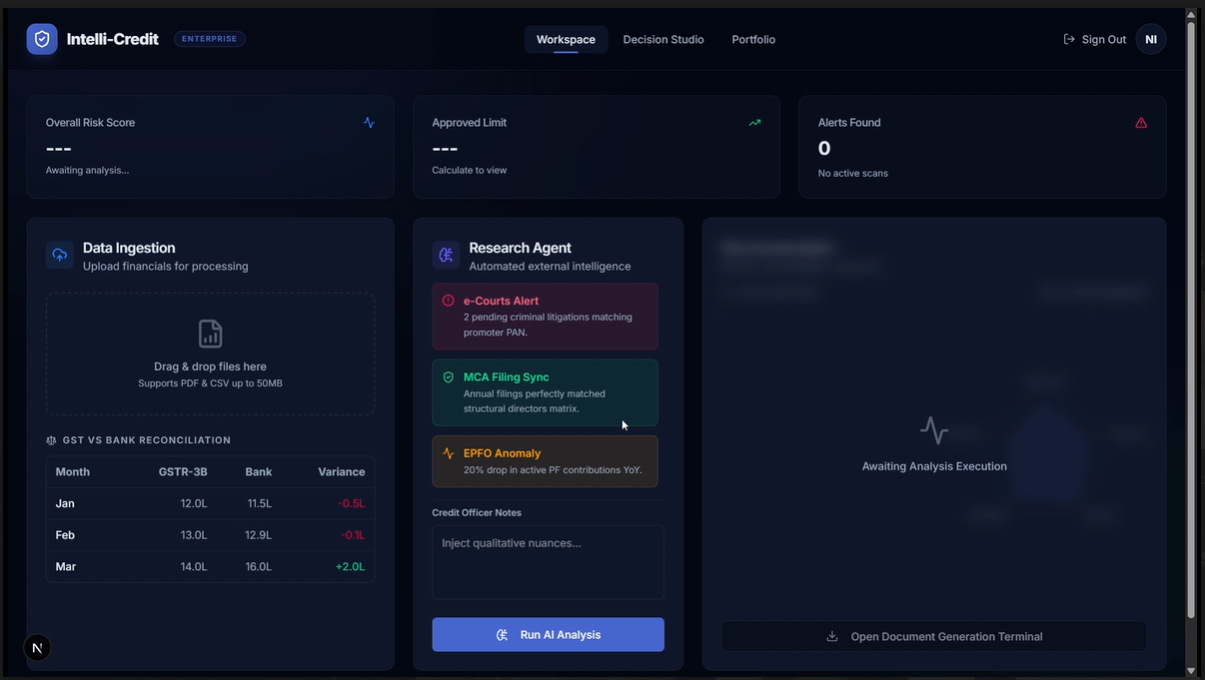
Task: Click the drag & drop file upload zone
Action: pyautogui.click(x=210, y=354)
